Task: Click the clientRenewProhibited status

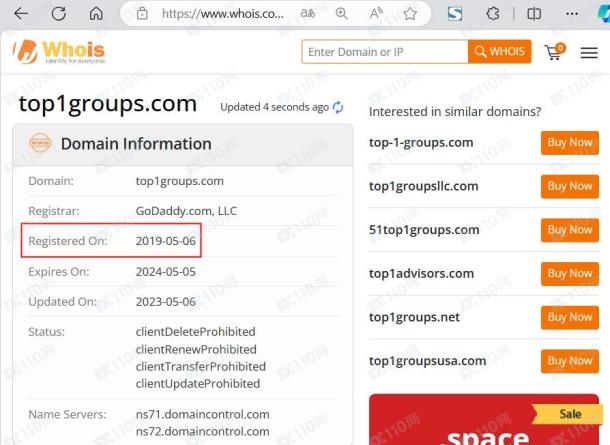Action: click(x=196, y=349)
